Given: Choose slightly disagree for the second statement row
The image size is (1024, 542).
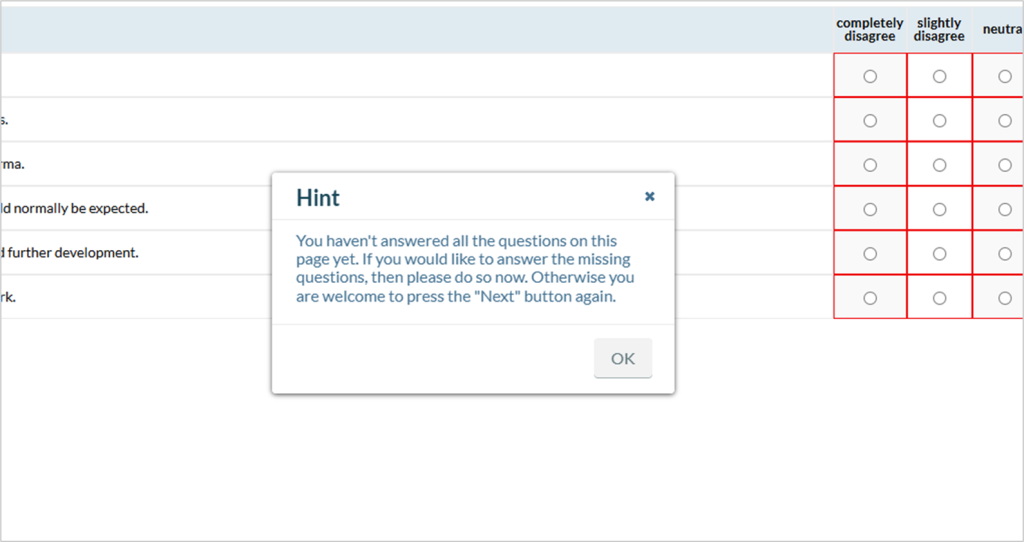Looking at the screenshot, I should pos(939,121).
